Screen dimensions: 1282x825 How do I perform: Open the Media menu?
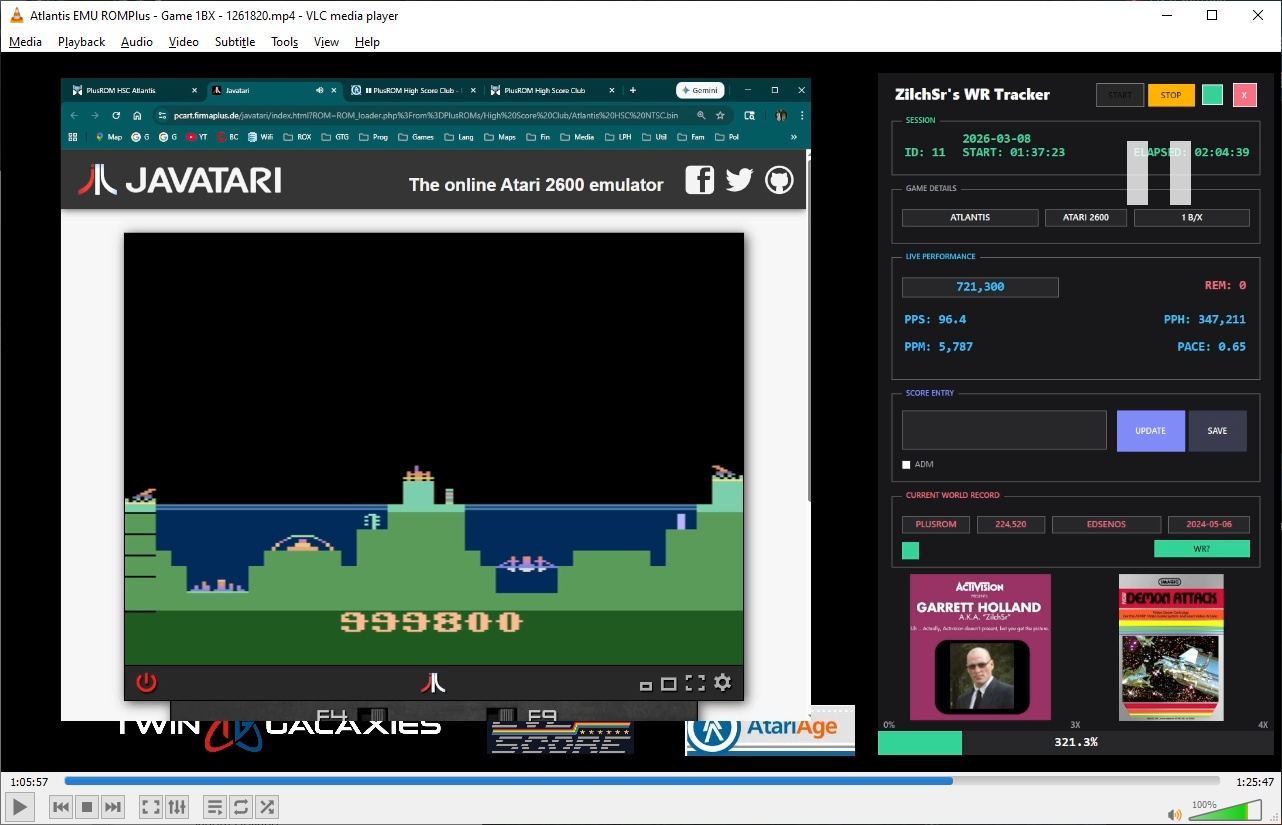(25, 42)
